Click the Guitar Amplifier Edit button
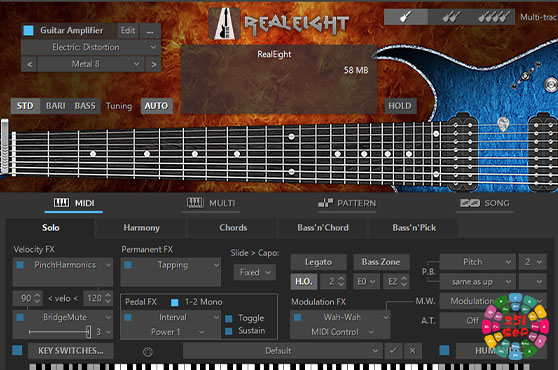 point(128,31)
